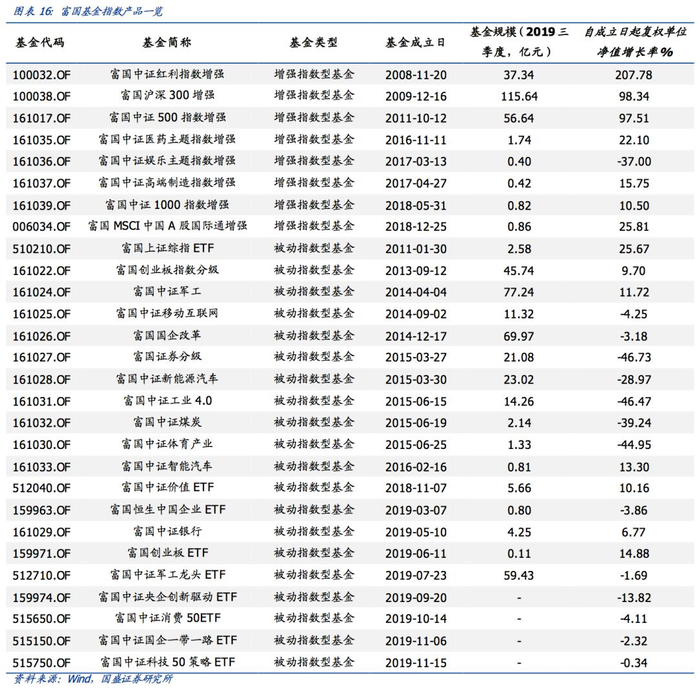This screenshot has width=700, height=689.
Task: Select fund code 100032.OF cell
Action: coord(42,75)
